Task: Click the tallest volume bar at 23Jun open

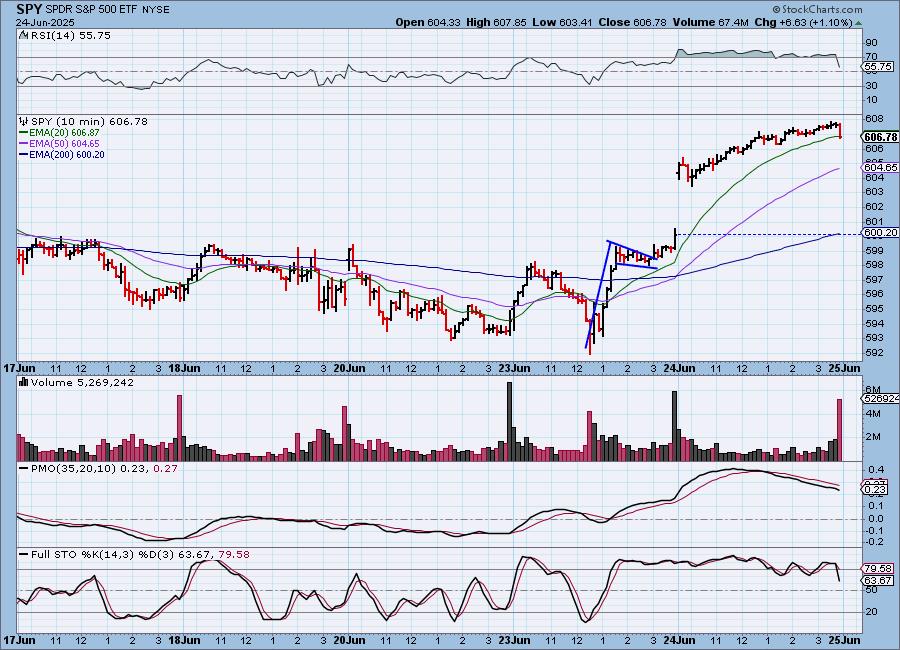Action: 509,421
